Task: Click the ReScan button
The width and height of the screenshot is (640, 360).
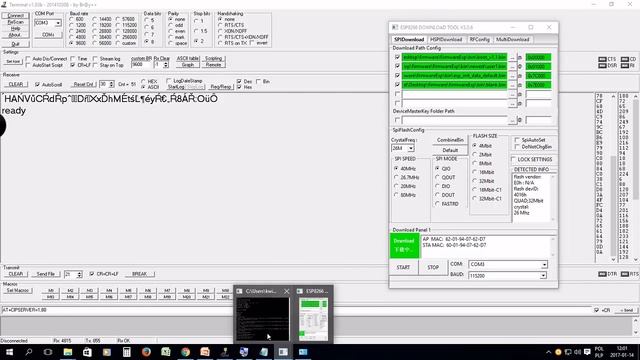Action: [16, 22]
